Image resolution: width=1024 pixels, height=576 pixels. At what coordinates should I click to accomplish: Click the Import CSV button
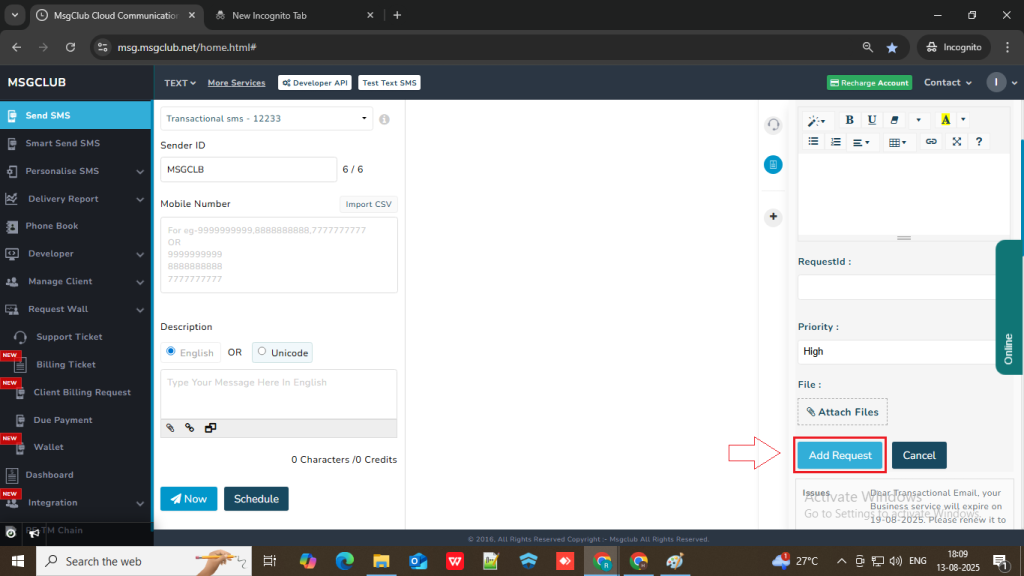click(368, 204)
